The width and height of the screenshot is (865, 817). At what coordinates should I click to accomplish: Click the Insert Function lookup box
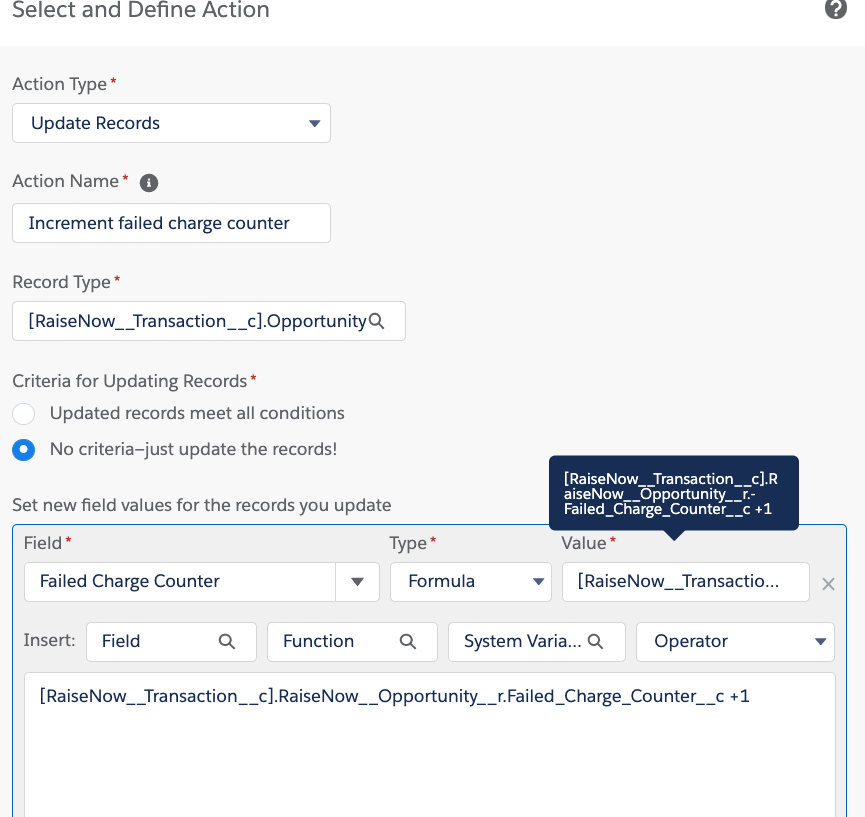click(353, 642)
